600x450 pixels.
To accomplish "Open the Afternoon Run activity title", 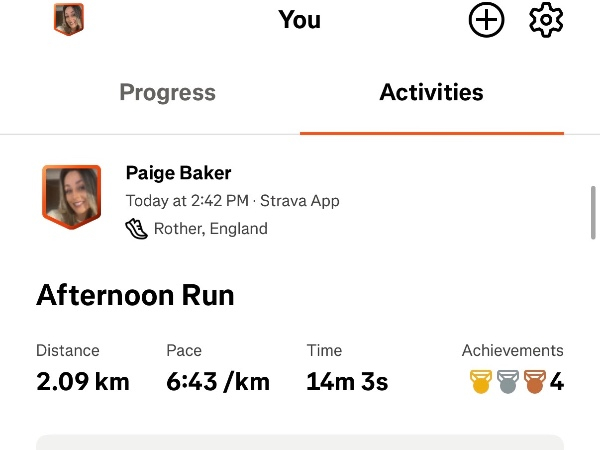I will [135, 295].
